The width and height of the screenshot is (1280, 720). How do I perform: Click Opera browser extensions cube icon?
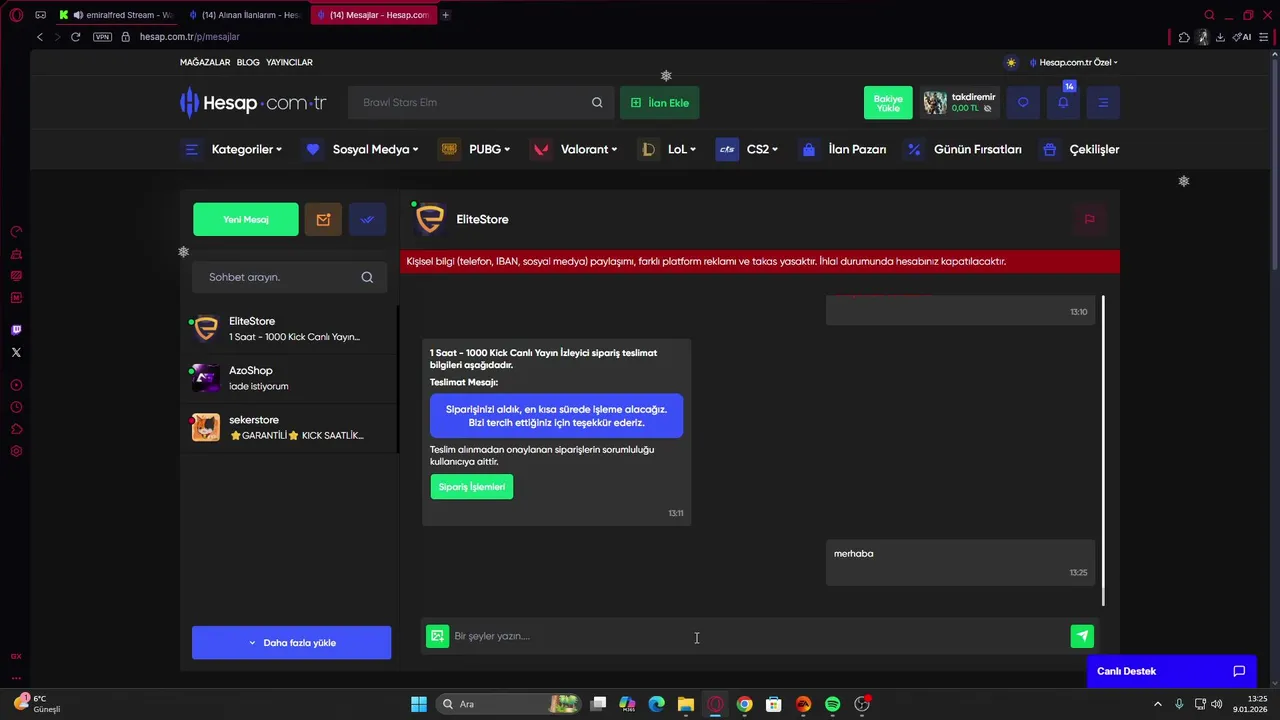(x=1184, y=37)
